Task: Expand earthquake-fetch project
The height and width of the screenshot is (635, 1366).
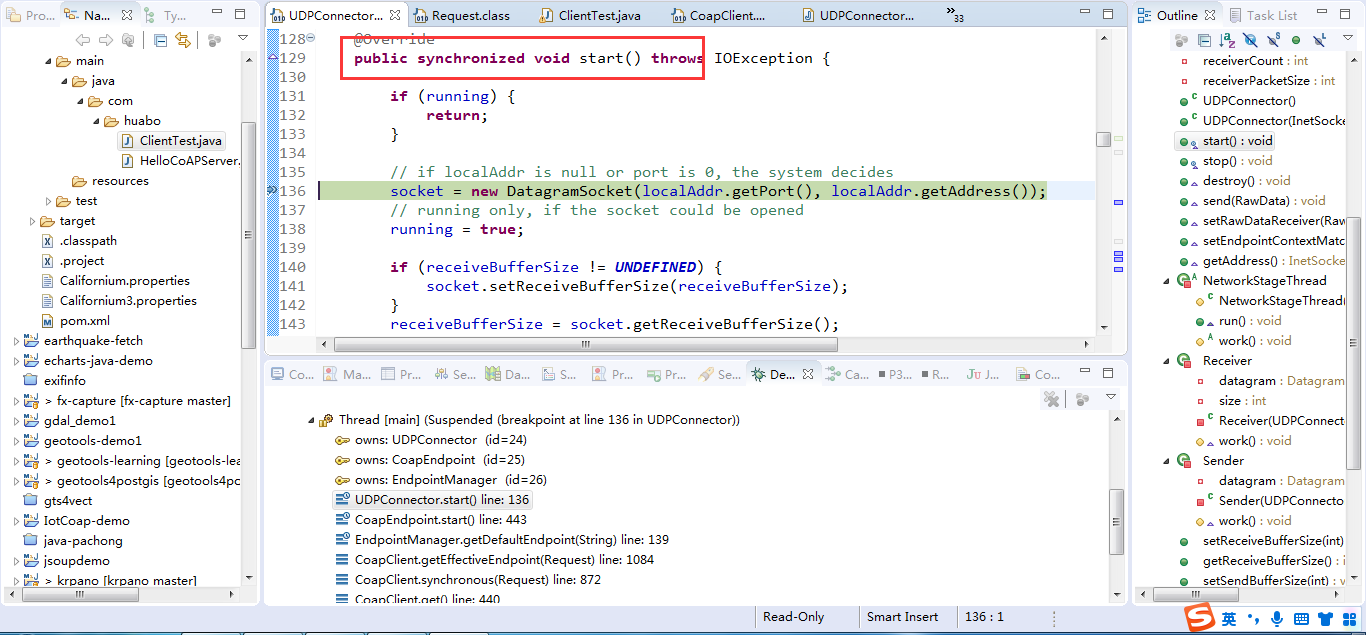Action: click(16, 341)
